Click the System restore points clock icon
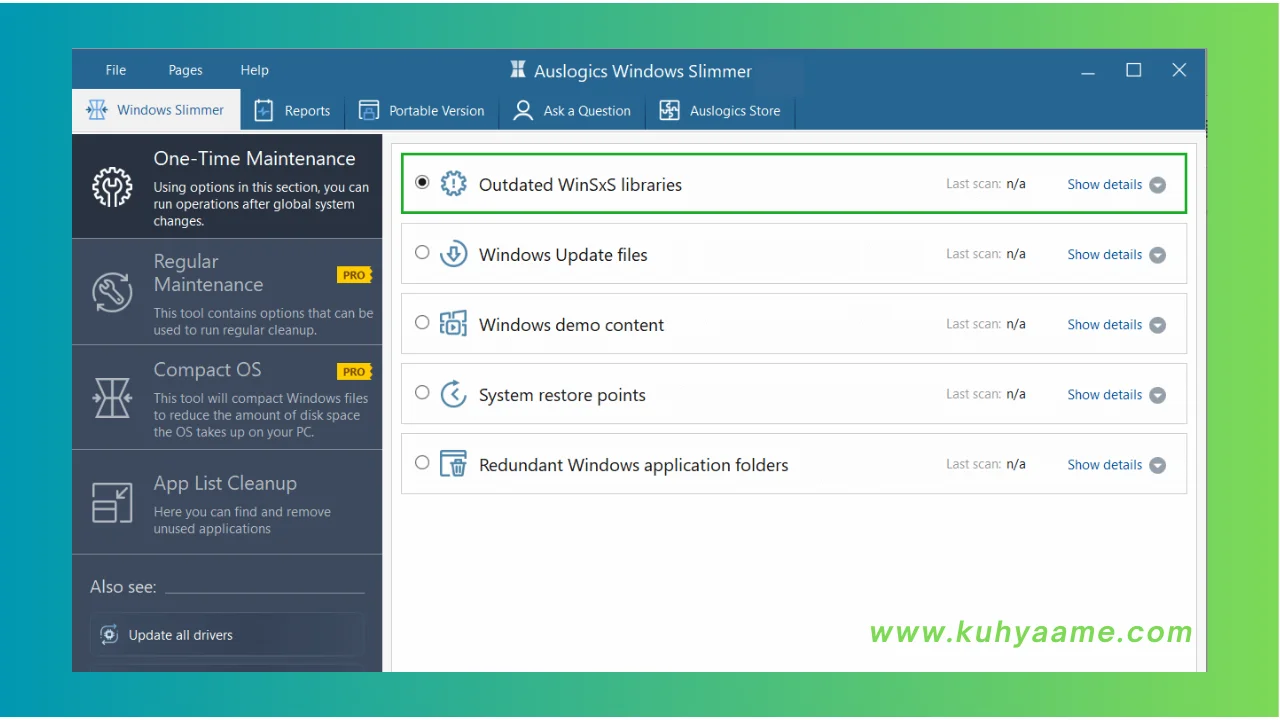This screenshot has height=720, width=1280. [454, 393]
